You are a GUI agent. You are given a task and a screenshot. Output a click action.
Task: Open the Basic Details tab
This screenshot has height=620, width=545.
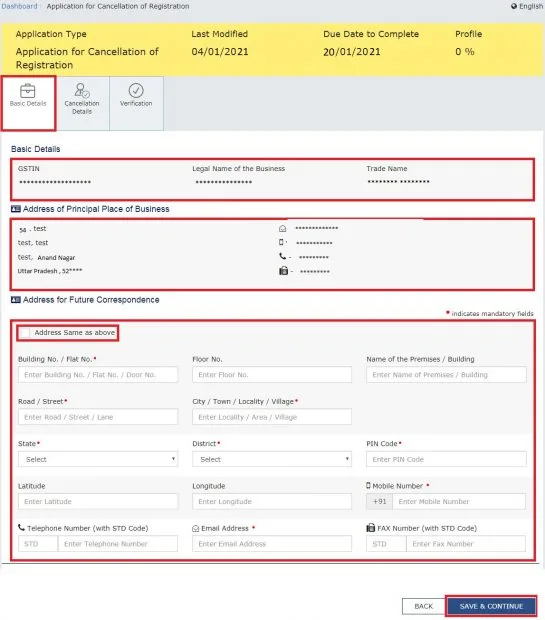(x=28, y=103)
